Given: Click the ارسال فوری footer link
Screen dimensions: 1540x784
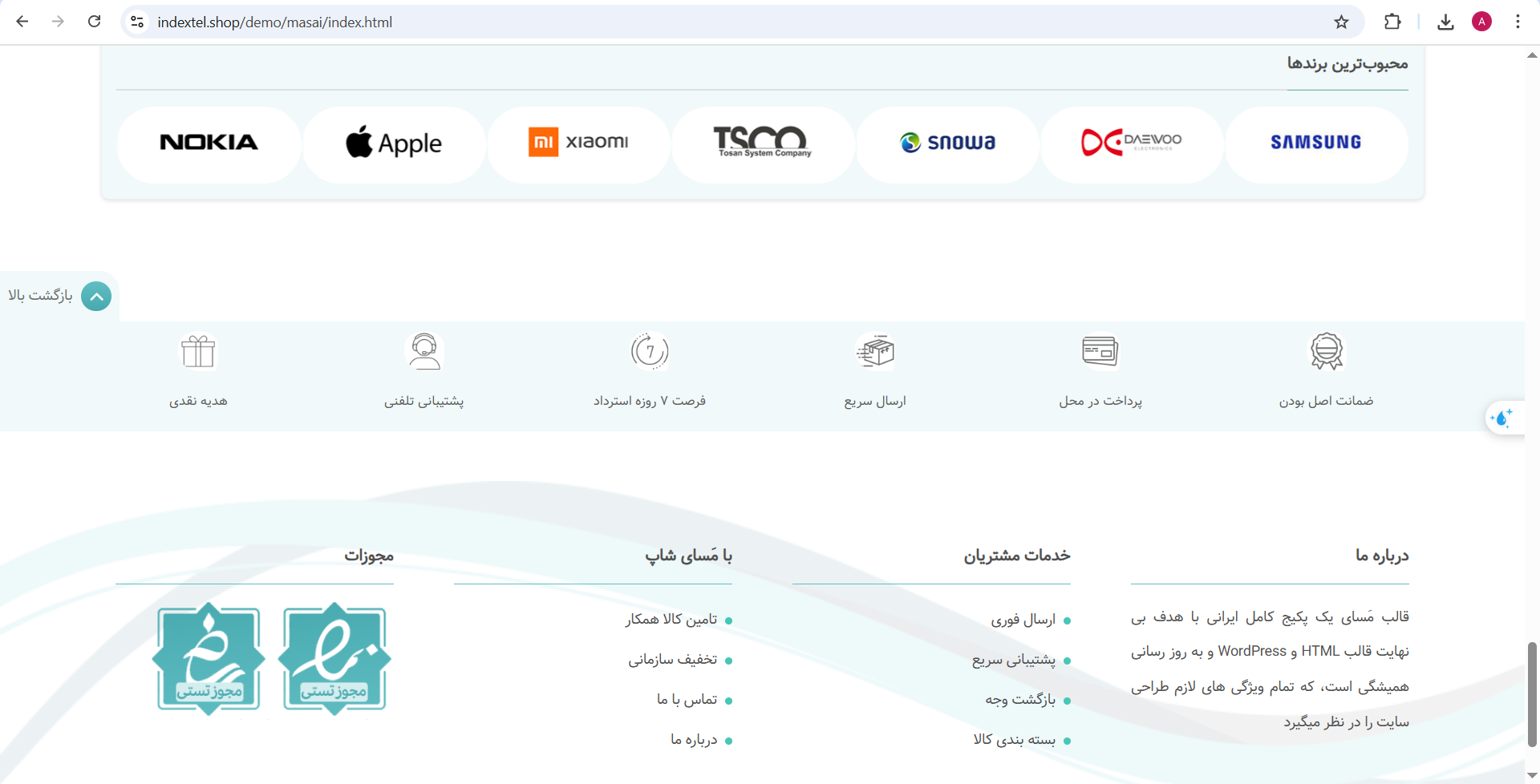Looking at the screenshot, I should 1023,620.
